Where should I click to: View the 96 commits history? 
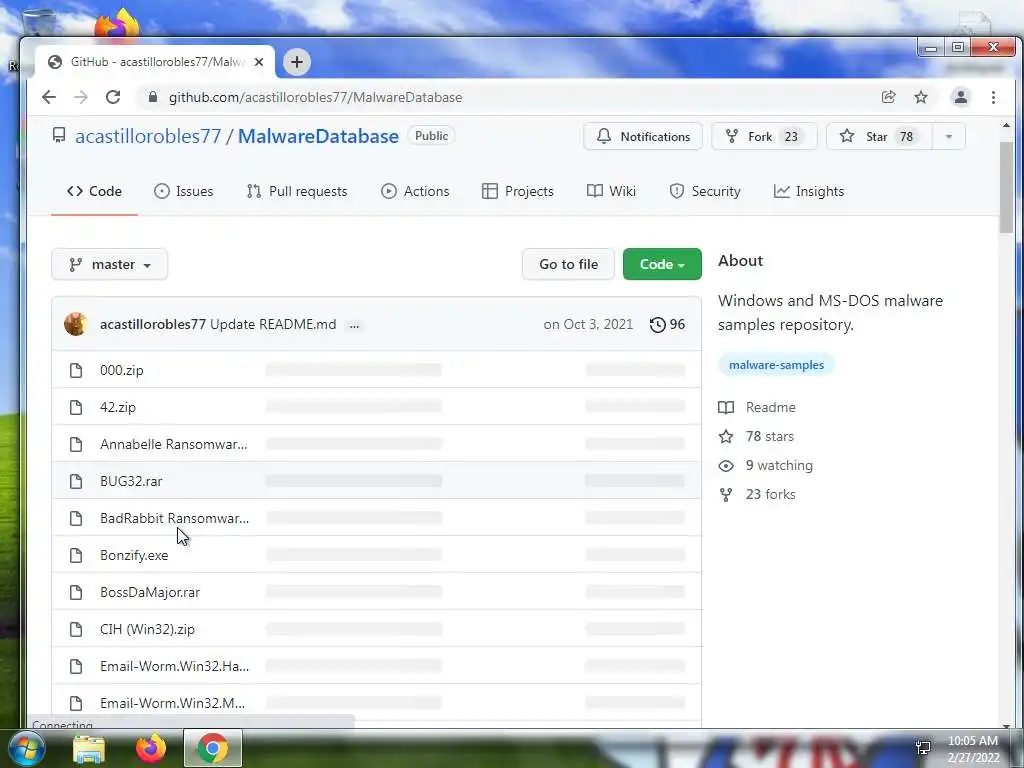(667, 325)
